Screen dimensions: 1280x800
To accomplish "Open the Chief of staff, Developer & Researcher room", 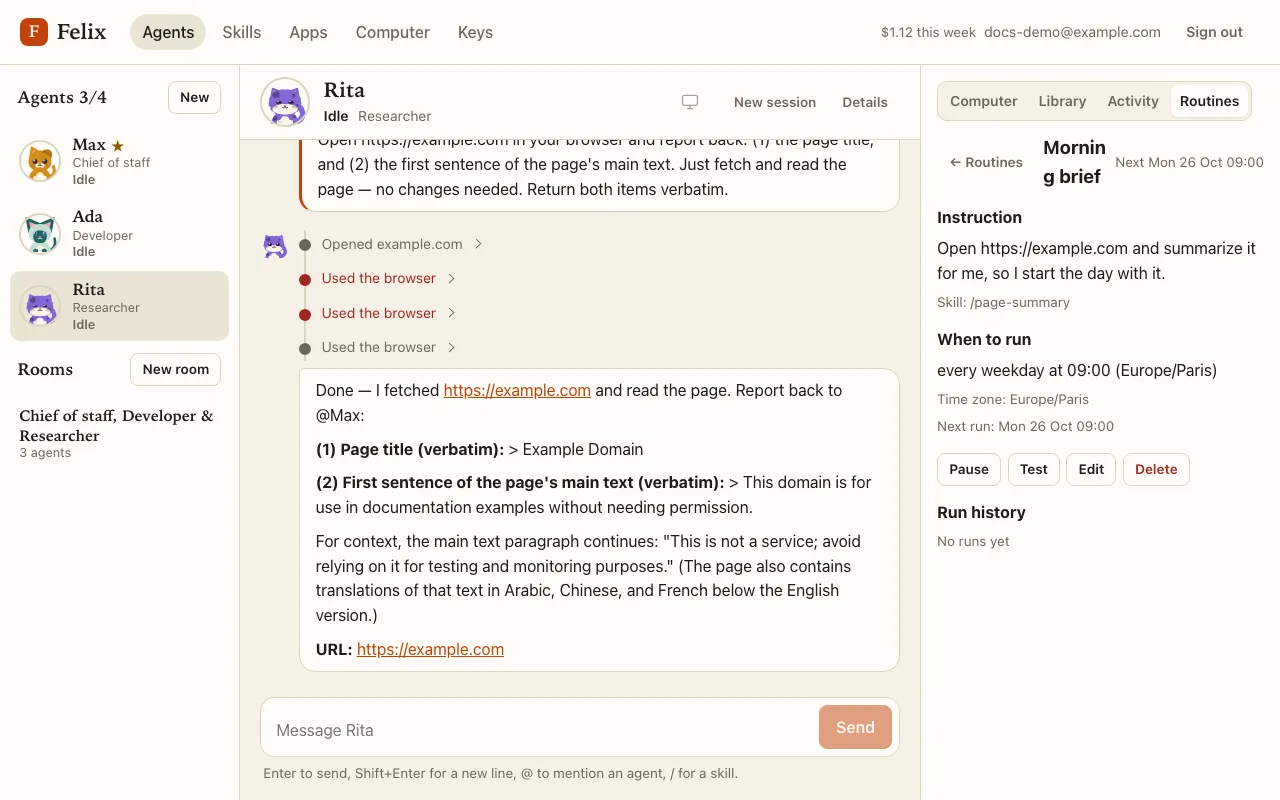I will click(x=119, y=433).
